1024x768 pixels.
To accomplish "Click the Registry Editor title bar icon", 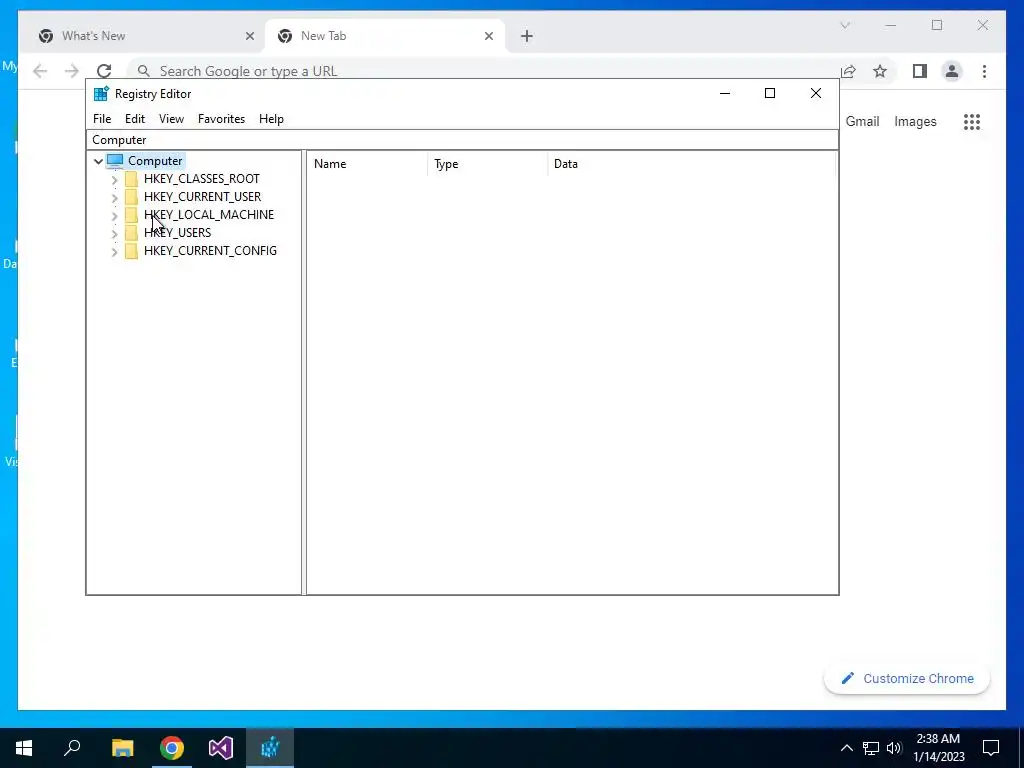I will coord(101,94).
